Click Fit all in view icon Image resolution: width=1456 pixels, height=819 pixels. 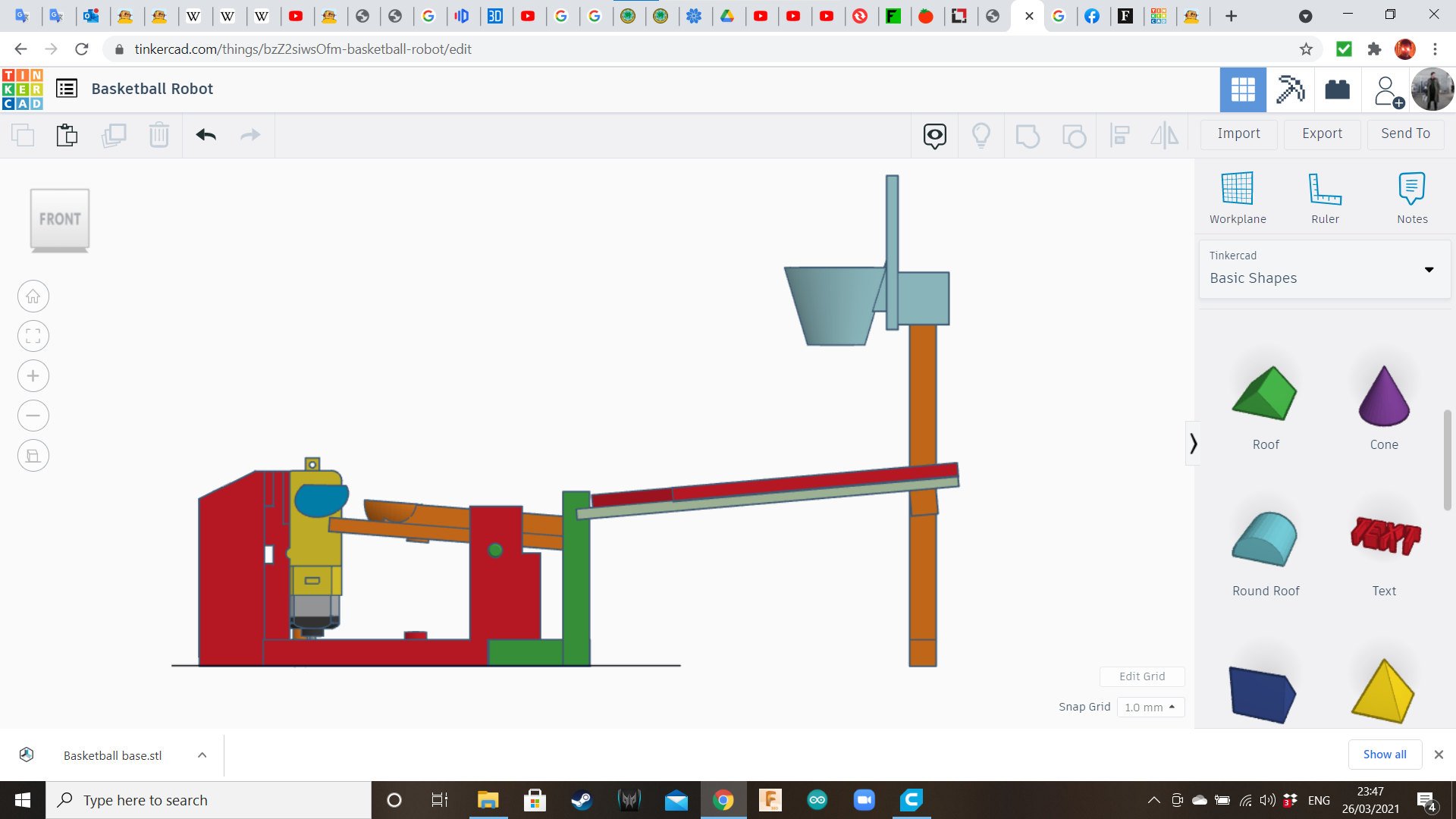pyautogui.click(x=33, y=336)
